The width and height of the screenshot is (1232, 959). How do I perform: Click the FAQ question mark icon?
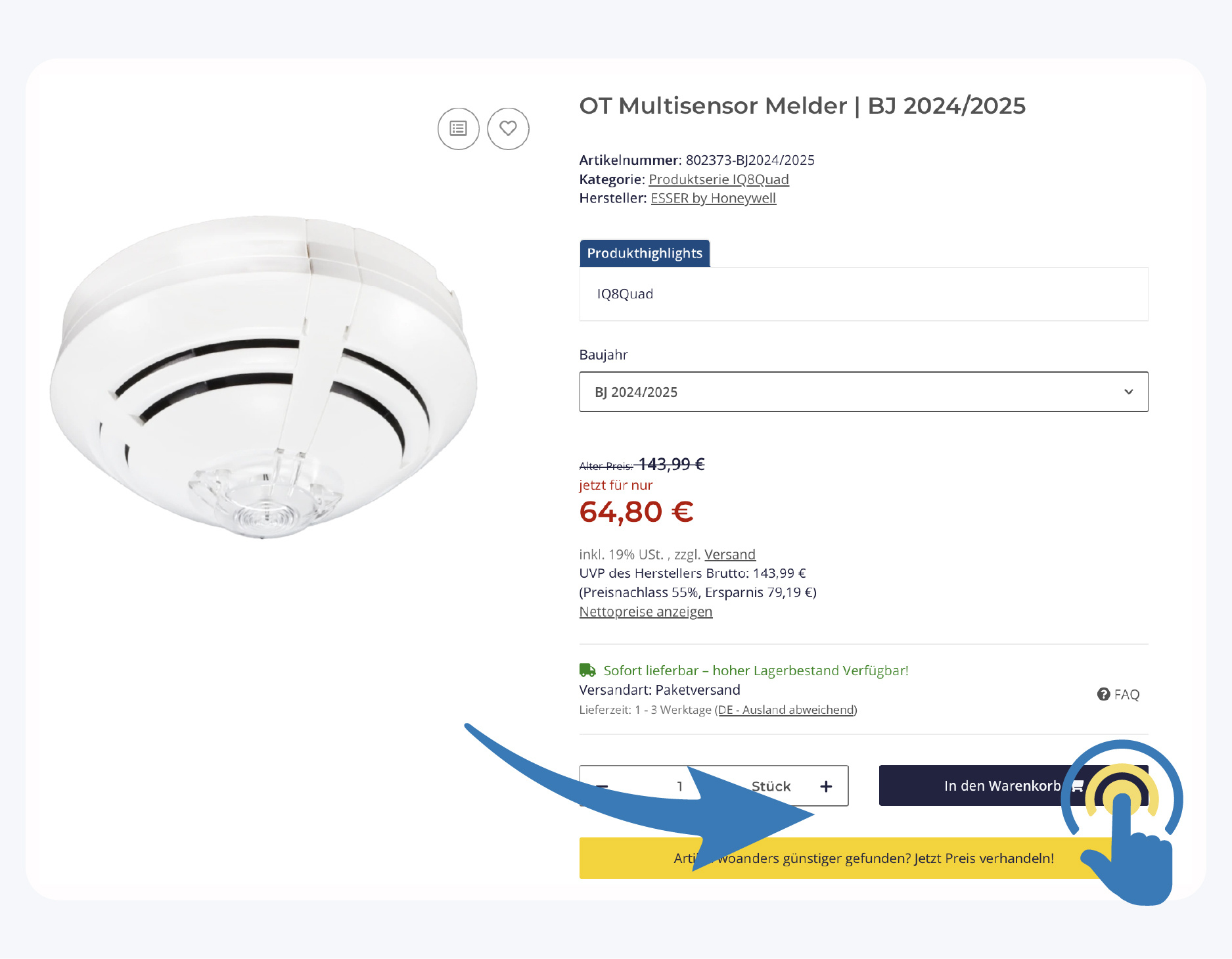point(1103,694)
